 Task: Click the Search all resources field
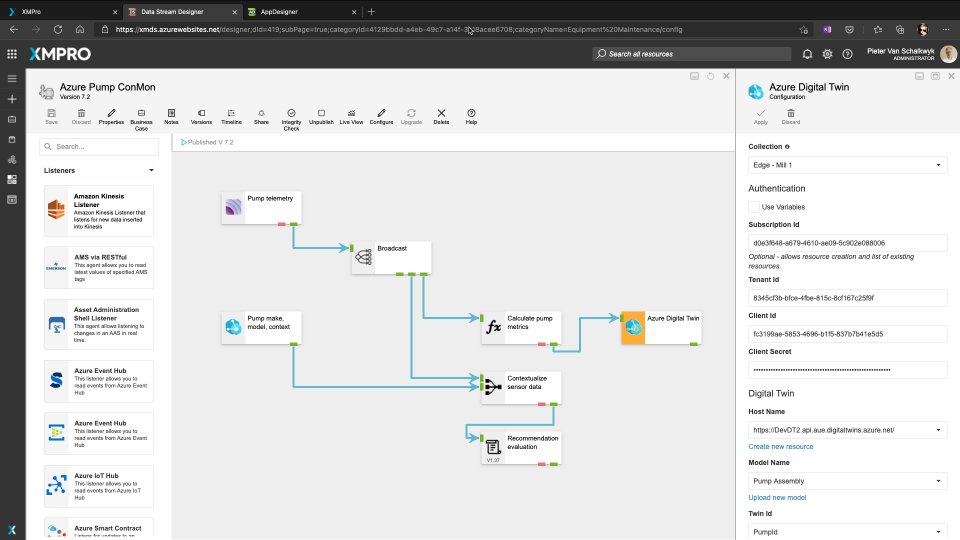[x=690, y=53]
